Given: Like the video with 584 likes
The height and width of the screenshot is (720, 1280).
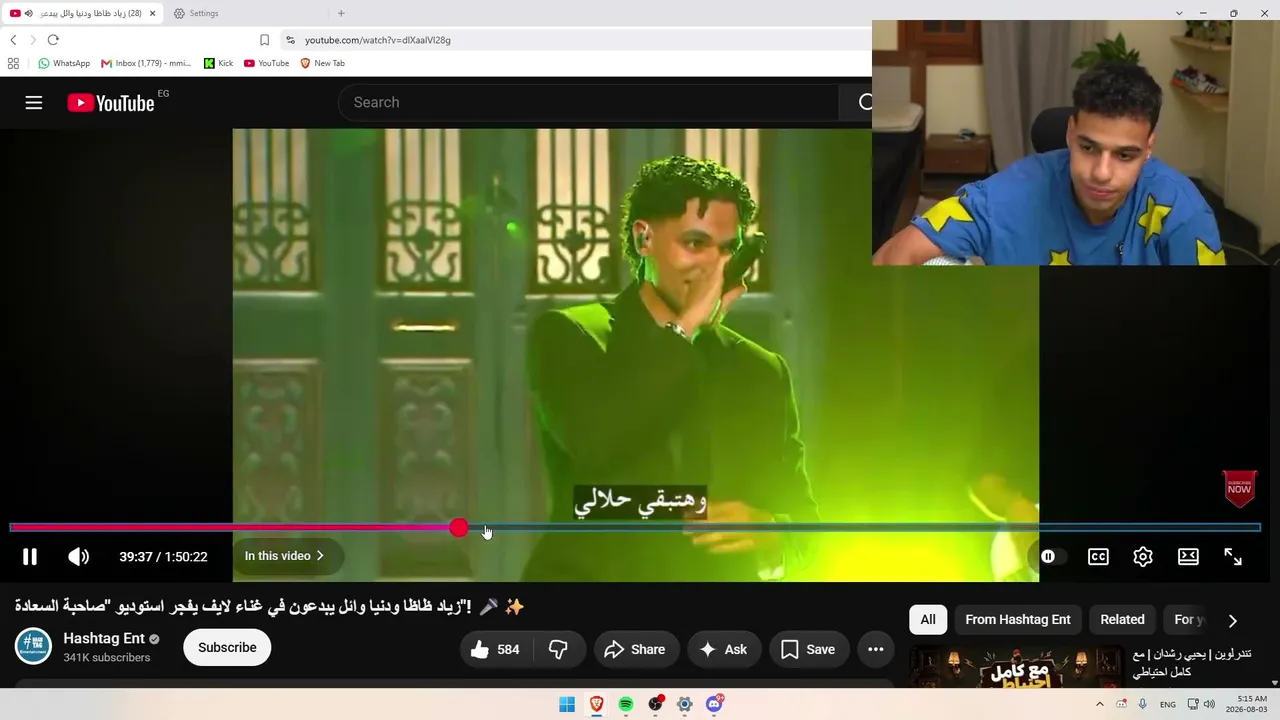Looking at the screenshot, I should click(x=496, y=649).
